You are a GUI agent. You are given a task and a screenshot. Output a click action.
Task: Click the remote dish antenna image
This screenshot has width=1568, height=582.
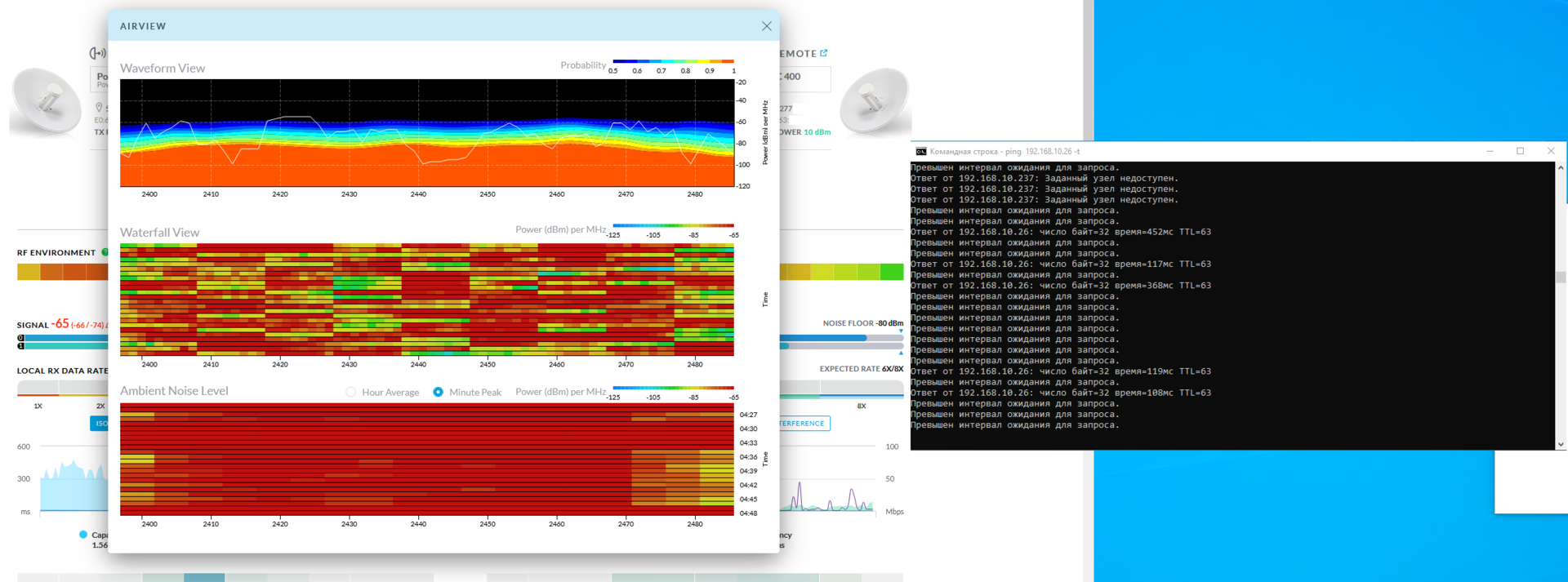pyautogui.click(x=875, y=102)
